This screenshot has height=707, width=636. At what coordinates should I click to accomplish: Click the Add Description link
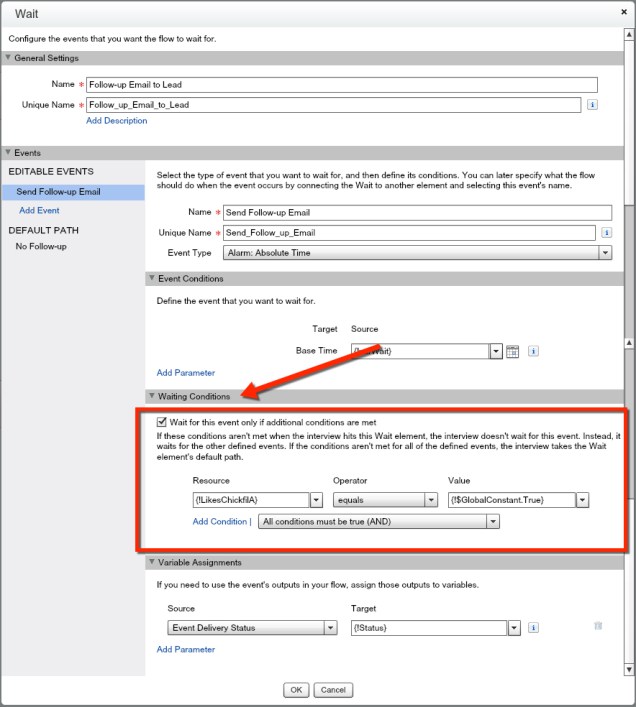(116, 121)
